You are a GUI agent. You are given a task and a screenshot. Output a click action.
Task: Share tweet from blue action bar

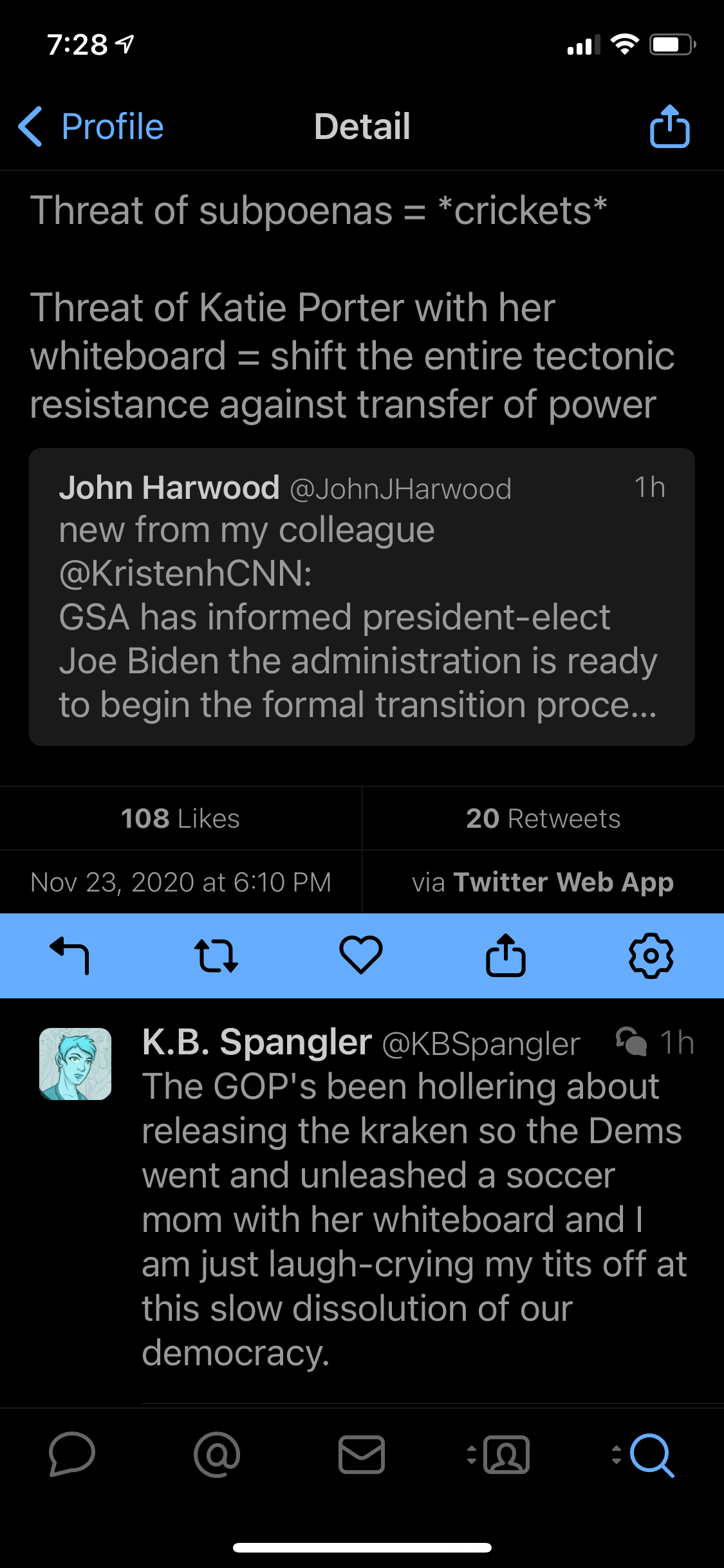[x=506, y=955]
